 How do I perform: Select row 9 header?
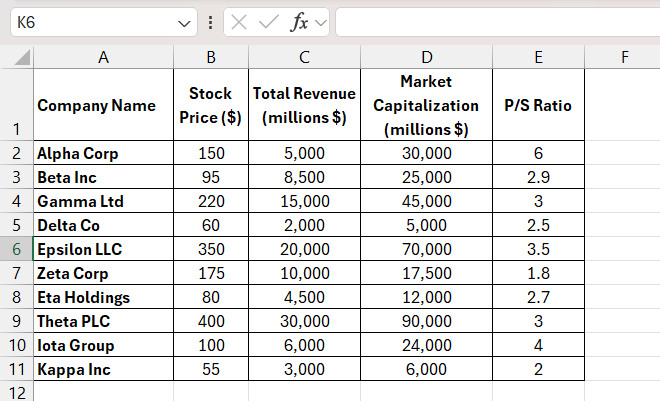(x=16, y=321)
